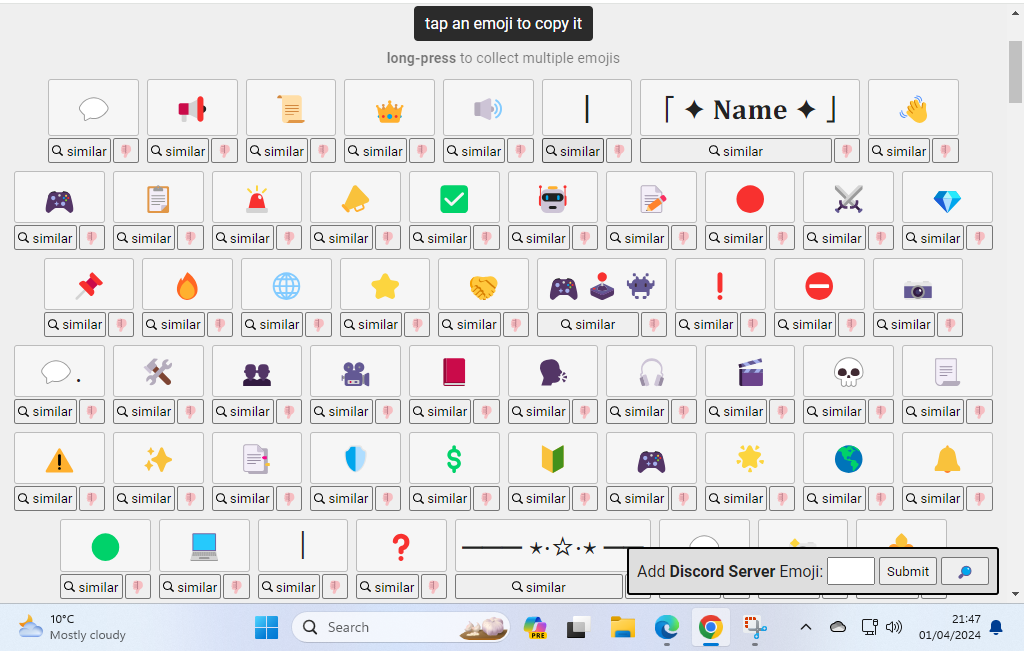The image size is (1024, 651).
Task: Thumbs-down the yellow star emoji
Action: click(417, 324)
